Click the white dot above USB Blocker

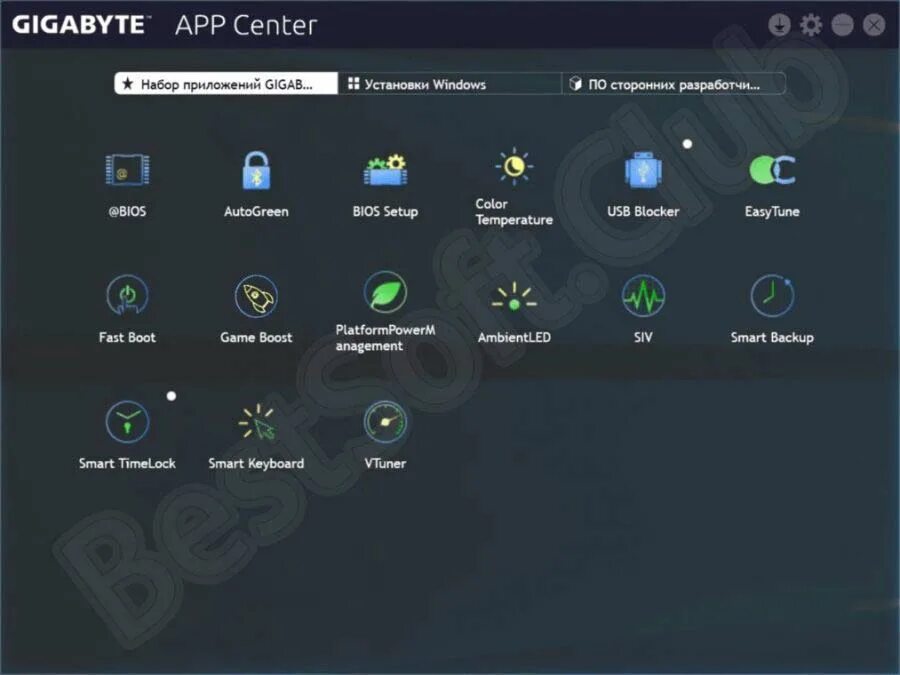coord(687,144)
